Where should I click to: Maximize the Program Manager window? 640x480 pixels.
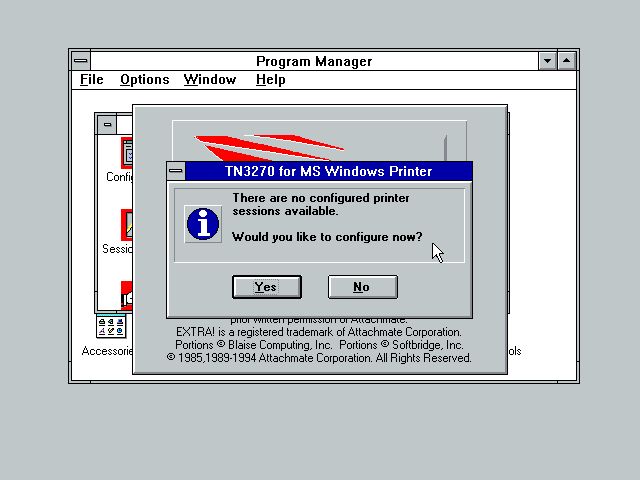pyautogui.click(x=567, y=61)
